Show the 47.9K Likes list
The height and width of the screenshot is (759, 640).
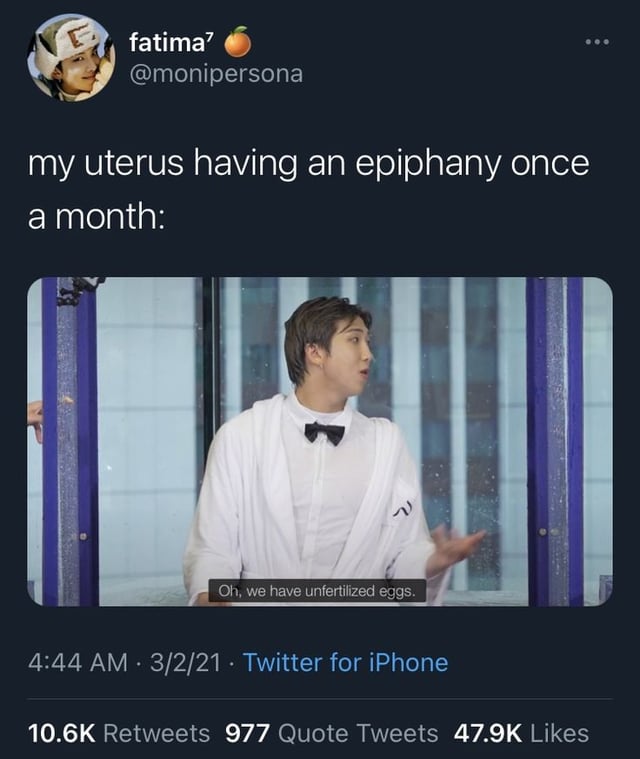point(521,733)
